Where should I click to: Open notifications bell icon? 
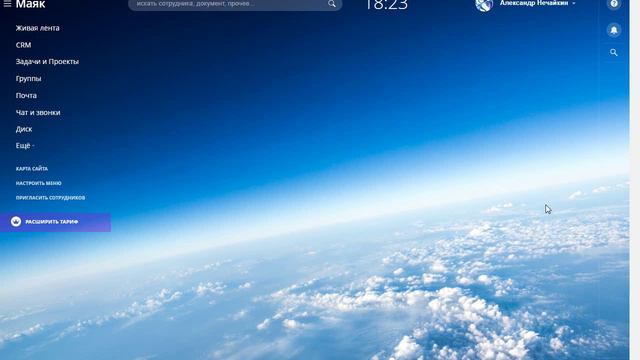pyautogui.click(x=614, y=30)
